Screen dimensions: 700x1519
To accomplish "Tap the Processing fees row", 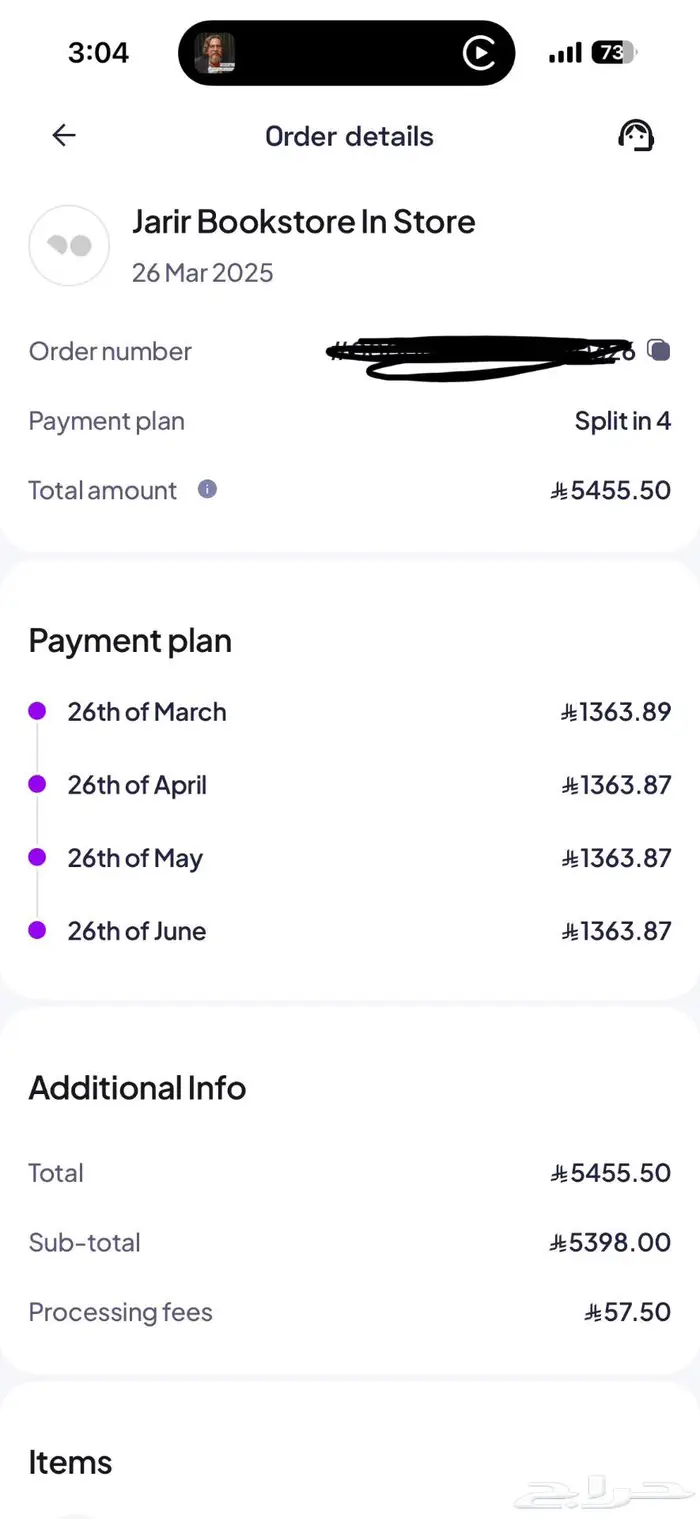I will click(350, 1312).
